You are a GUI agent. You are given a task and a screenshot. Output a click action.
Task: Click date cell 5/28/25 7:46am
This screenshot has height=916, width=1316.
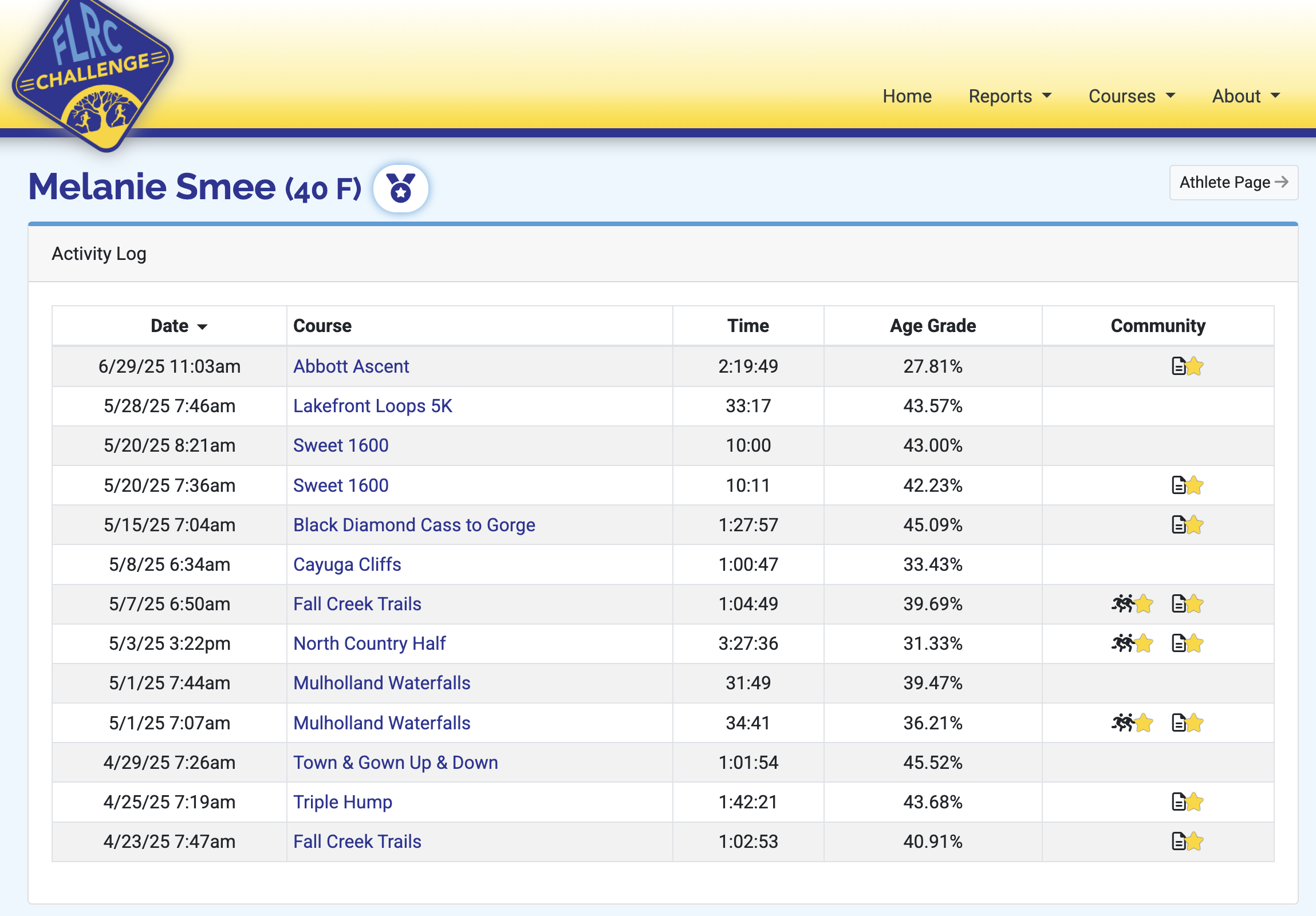pos(170,405)
